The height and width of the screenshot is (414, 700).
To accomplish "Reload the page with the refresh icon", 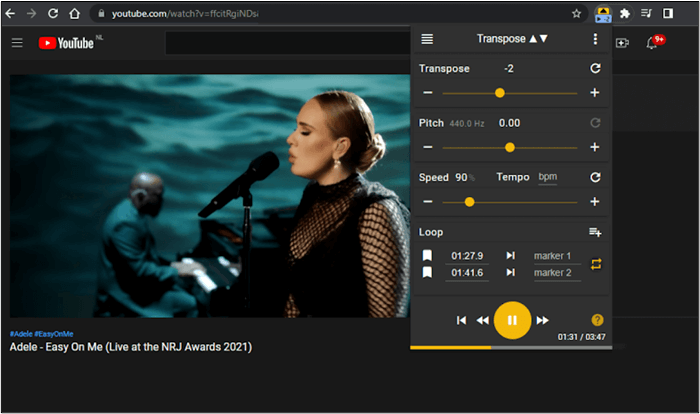I will click(x=53, y=14).
